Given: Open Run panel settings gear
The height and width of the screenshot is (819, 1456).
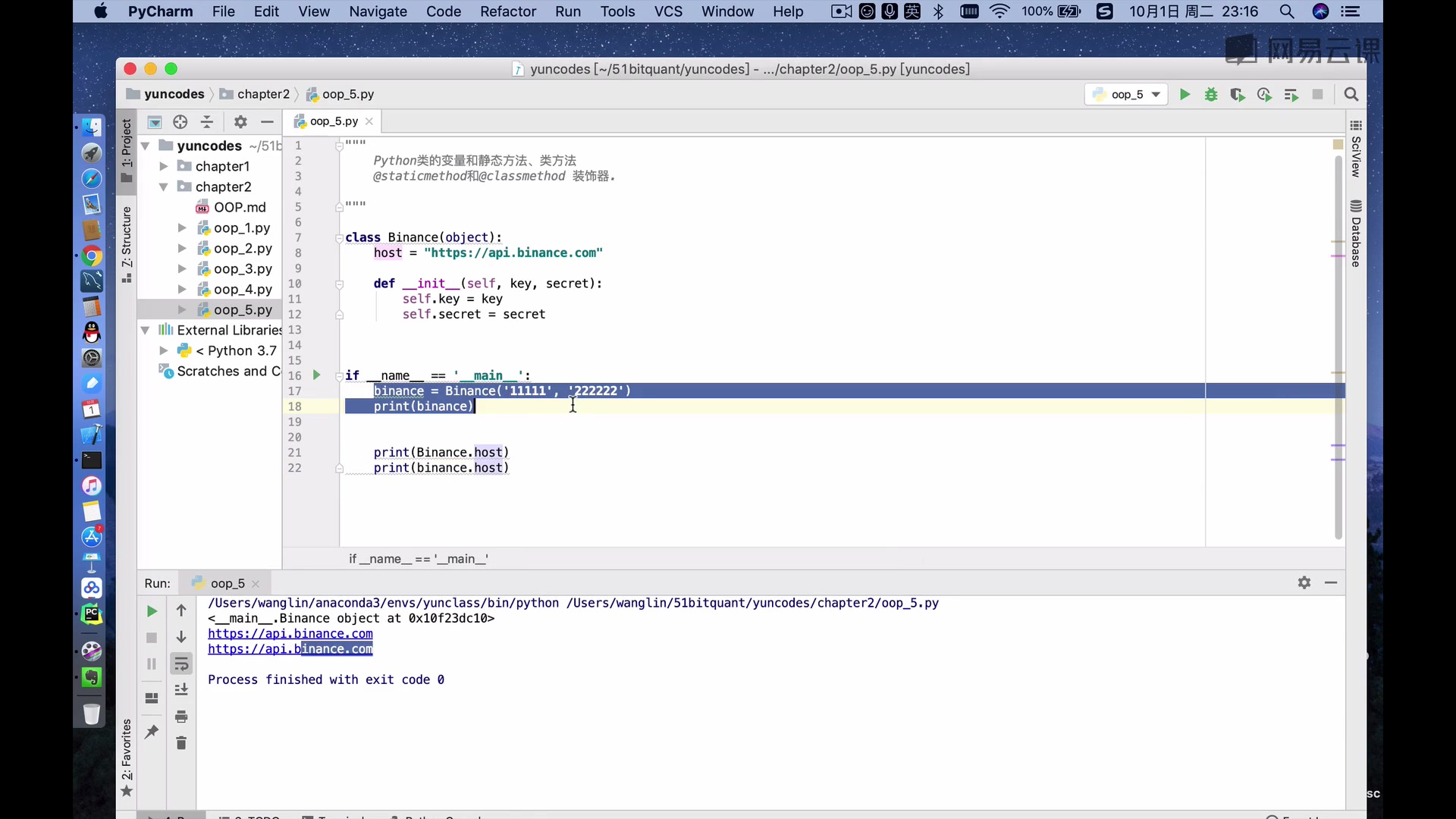Looking at the screenshot, I should pyautogui.click(x=1304, y=583).
